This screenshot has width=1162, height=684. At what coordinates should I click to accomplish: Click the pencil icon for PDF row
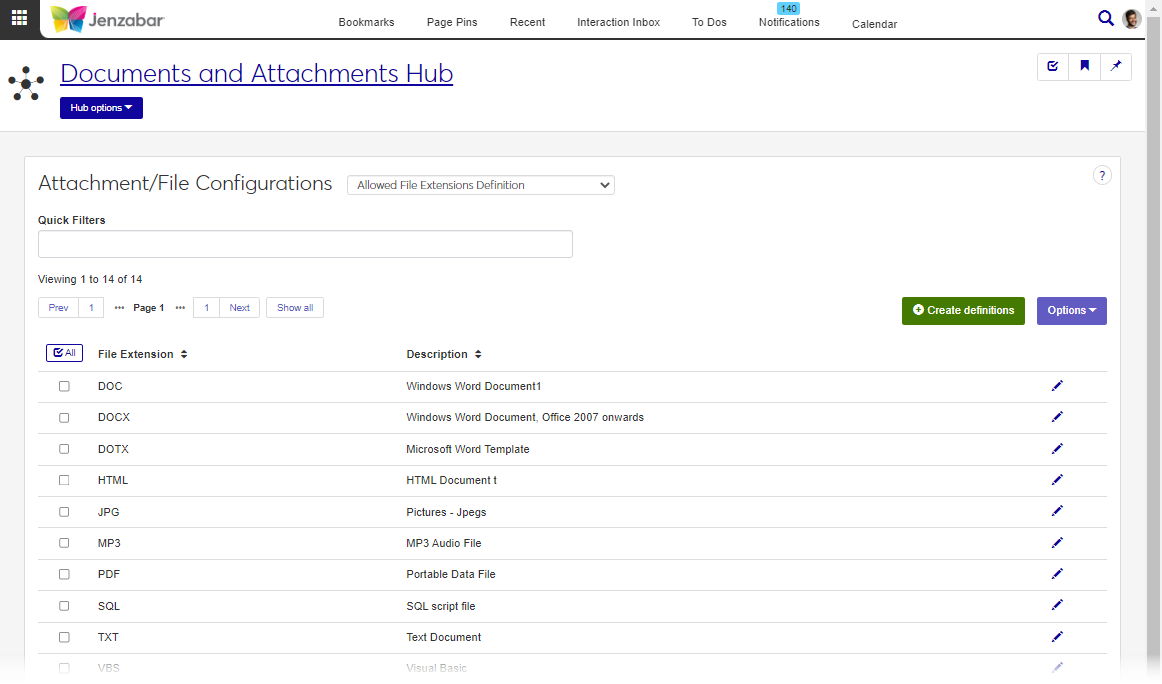pos(1057,574)
